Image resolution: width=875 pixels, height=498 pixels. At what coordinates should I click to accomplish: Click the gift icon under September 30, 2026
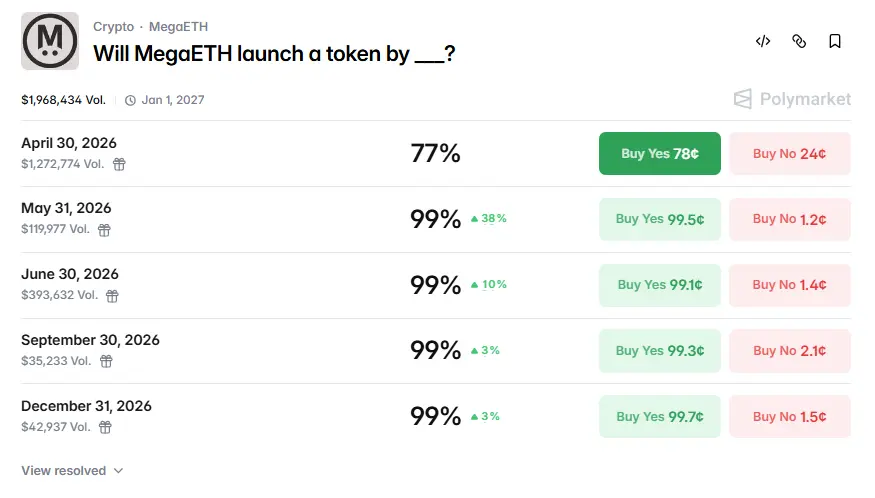point(106,362)
